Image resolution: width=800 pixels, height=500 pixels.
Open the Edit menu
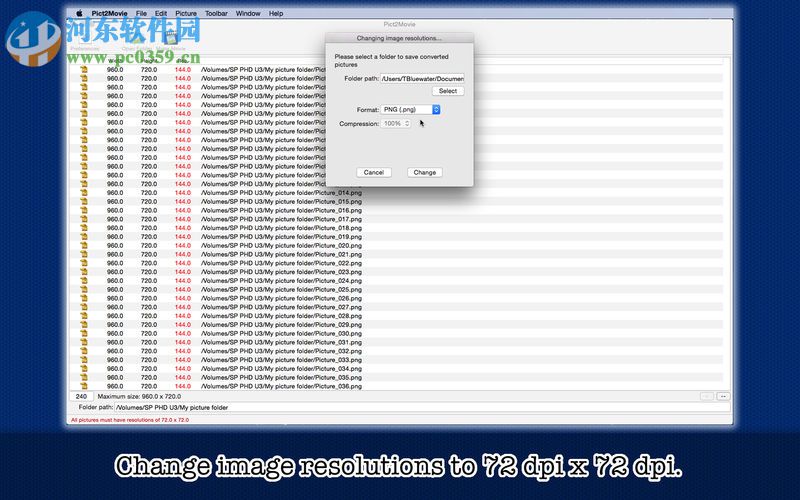click(161, 13)
